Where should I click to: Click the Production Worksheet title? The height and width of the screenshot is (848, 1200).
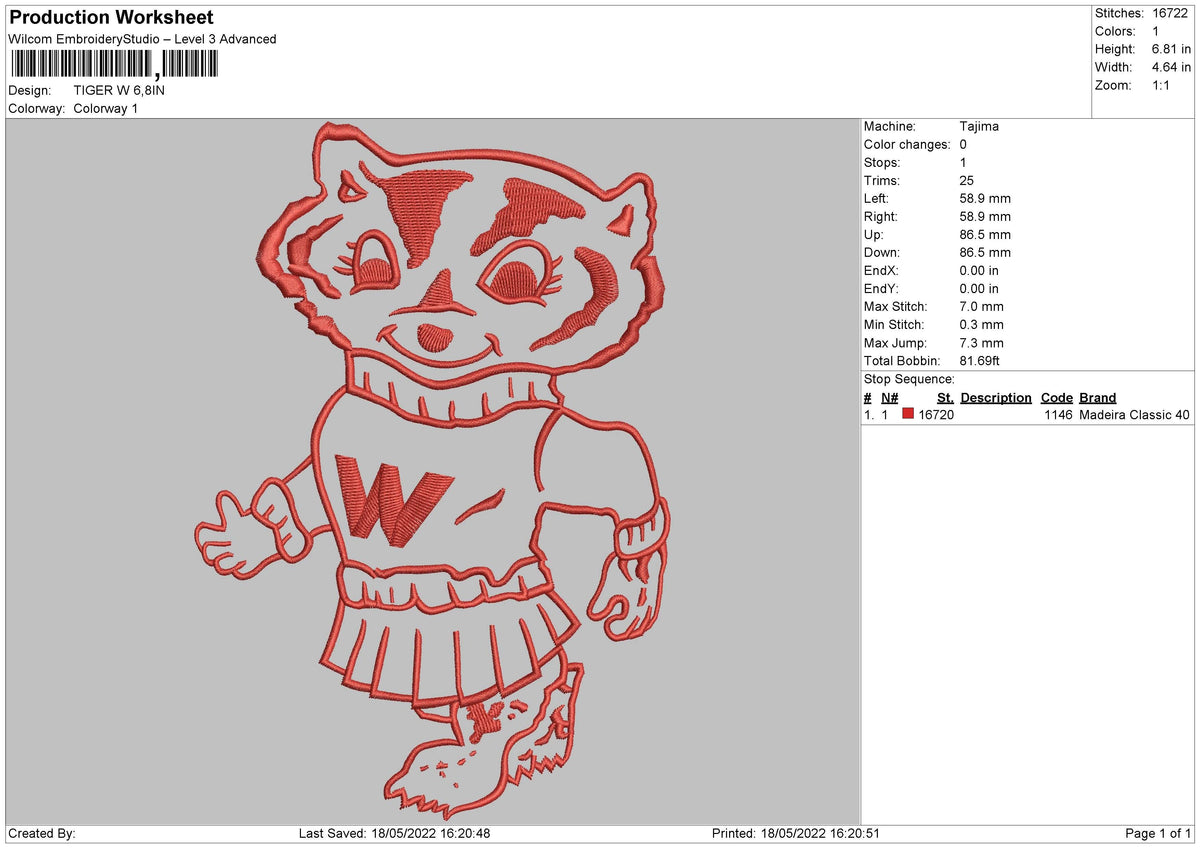point(111,18)
